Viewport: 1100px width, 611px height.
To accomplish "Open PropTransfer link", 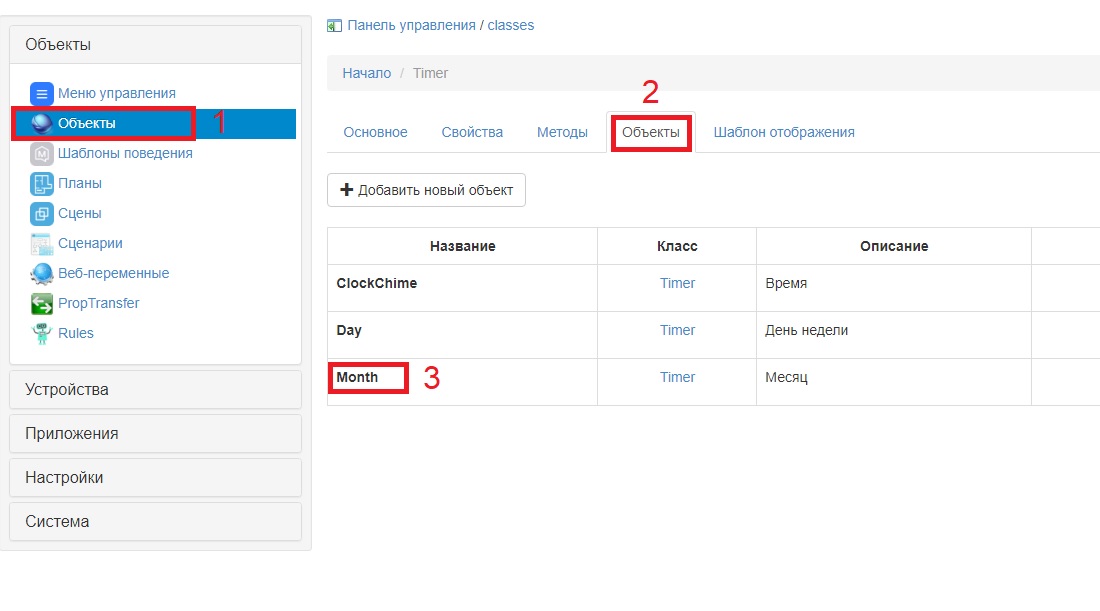I will point(99,303).
